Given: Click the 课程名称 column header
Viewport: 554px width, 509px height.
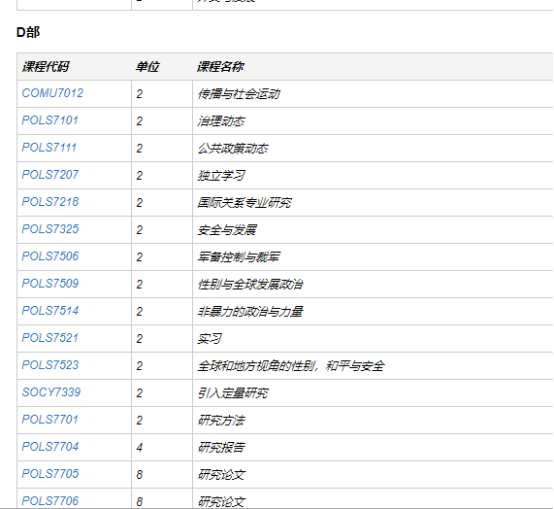Looking at the screenshot, I should 220,67.
